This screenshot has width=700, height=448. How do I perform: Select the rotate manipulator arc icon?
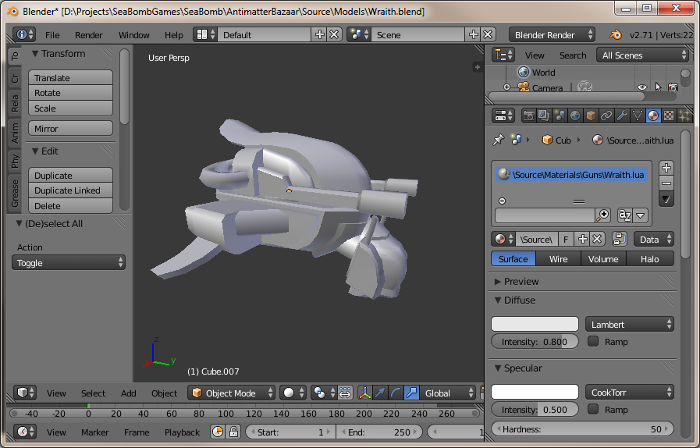[x=396, y=393]
